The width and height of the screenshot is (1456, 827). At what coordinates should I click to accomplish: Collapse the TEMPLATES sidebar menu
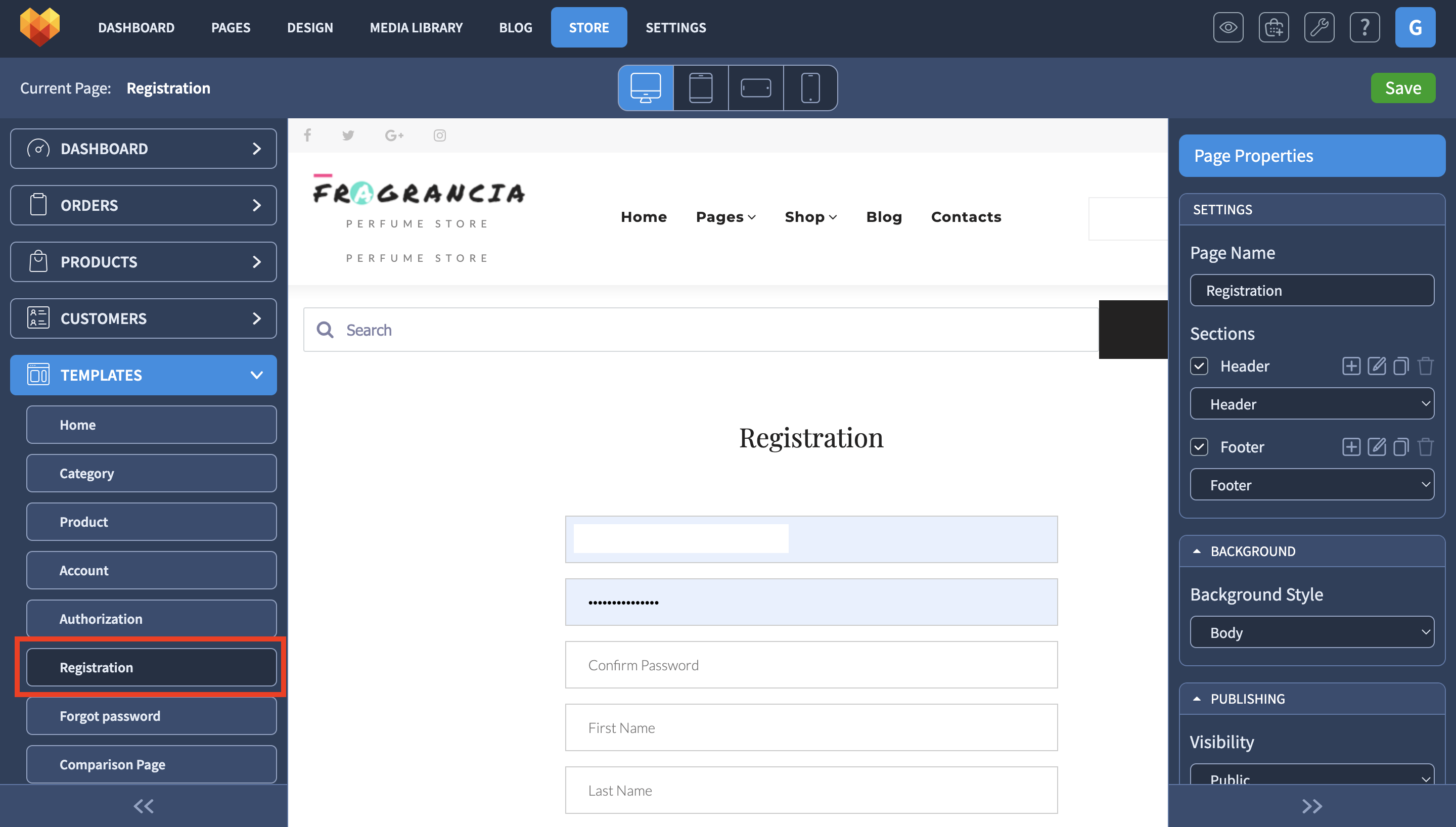pos(143,375)
